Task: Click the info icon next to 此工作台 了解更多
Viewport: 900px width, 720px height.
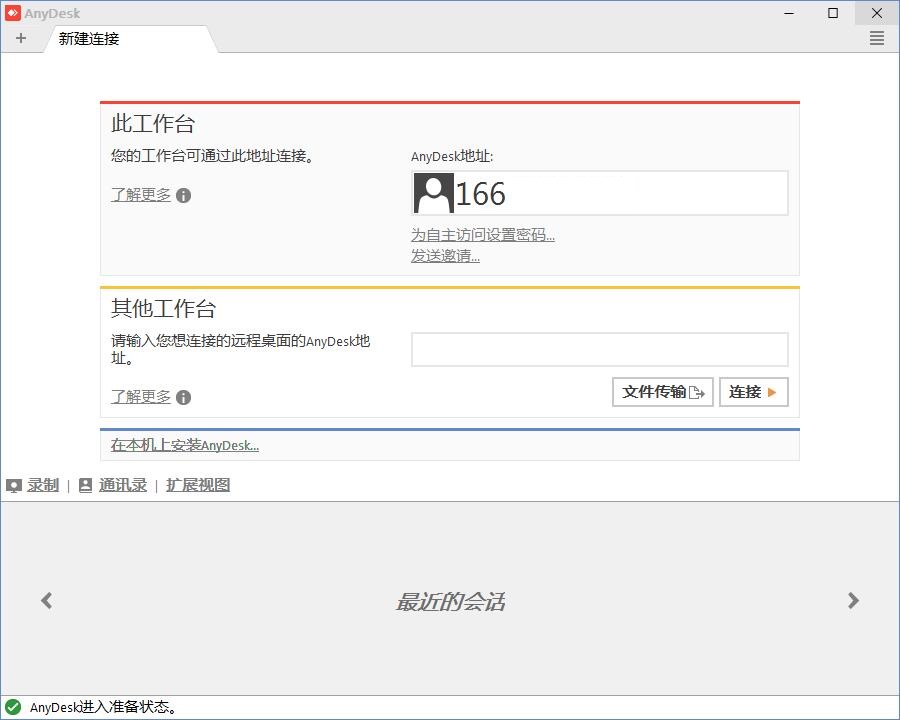Action: point(182,196)
